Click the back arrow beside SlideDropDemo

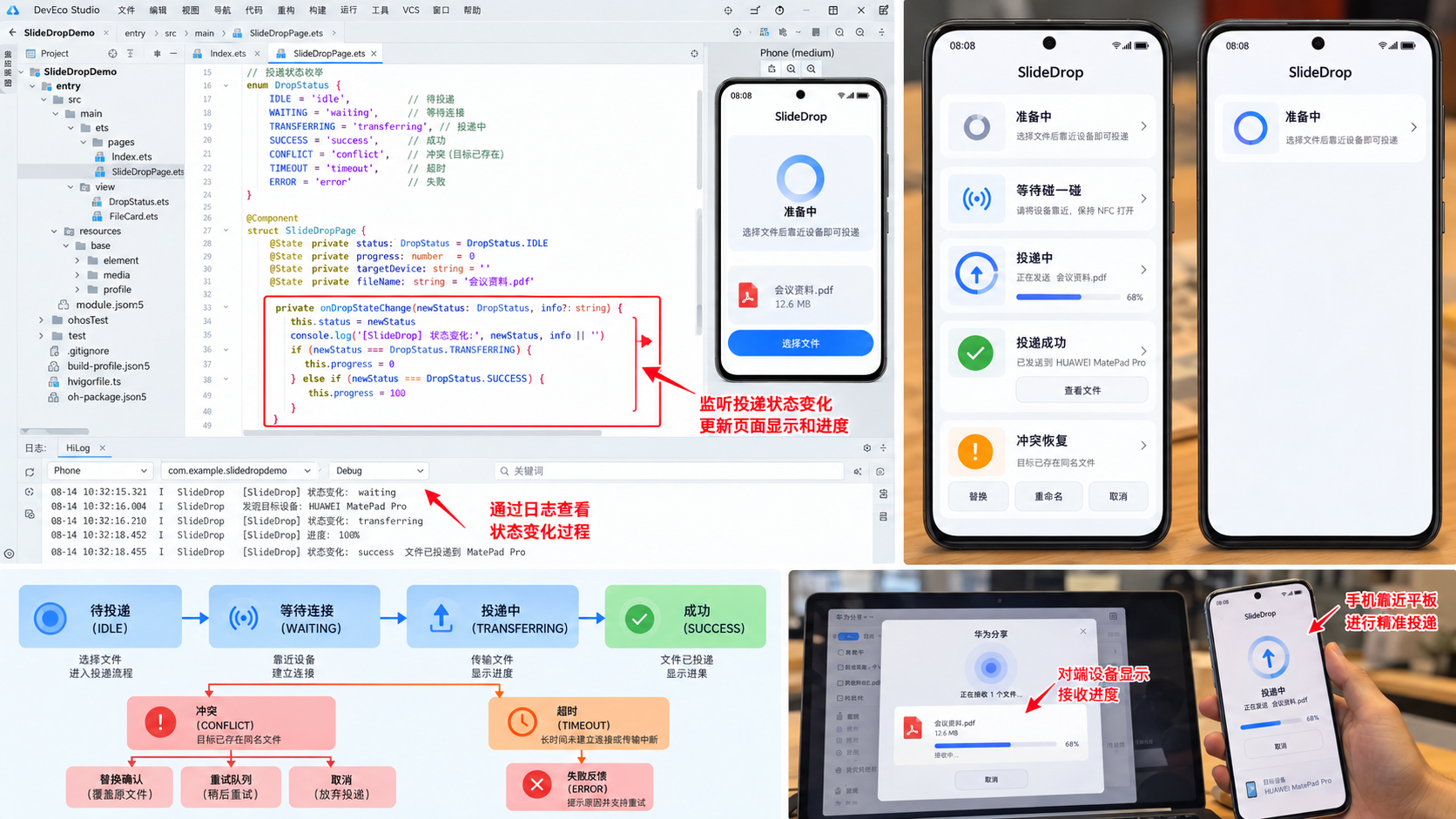(12, 33)
